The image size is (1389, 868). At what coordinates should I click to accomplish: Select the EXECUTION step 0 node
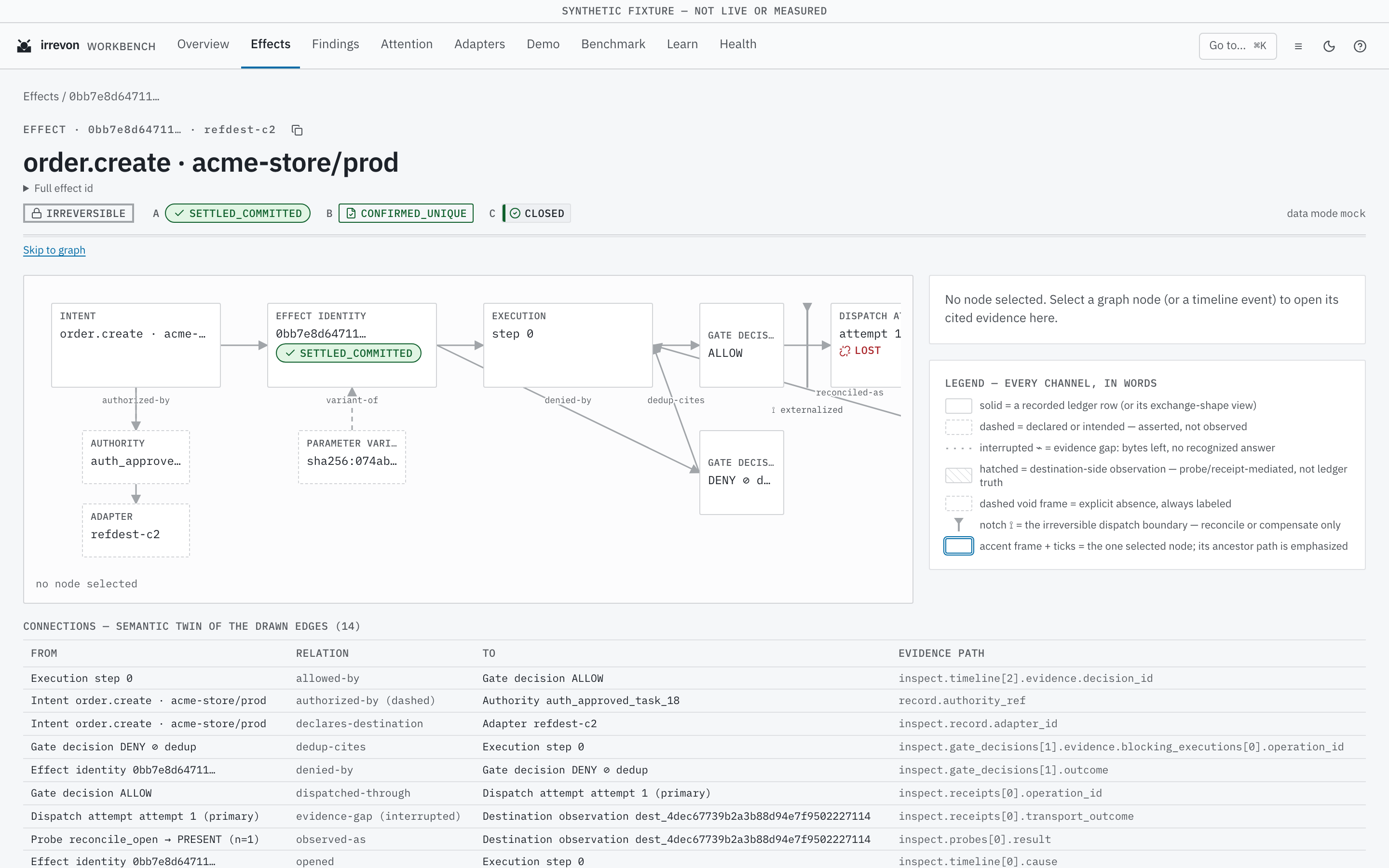pyautogui.click(x=568, y=345)
